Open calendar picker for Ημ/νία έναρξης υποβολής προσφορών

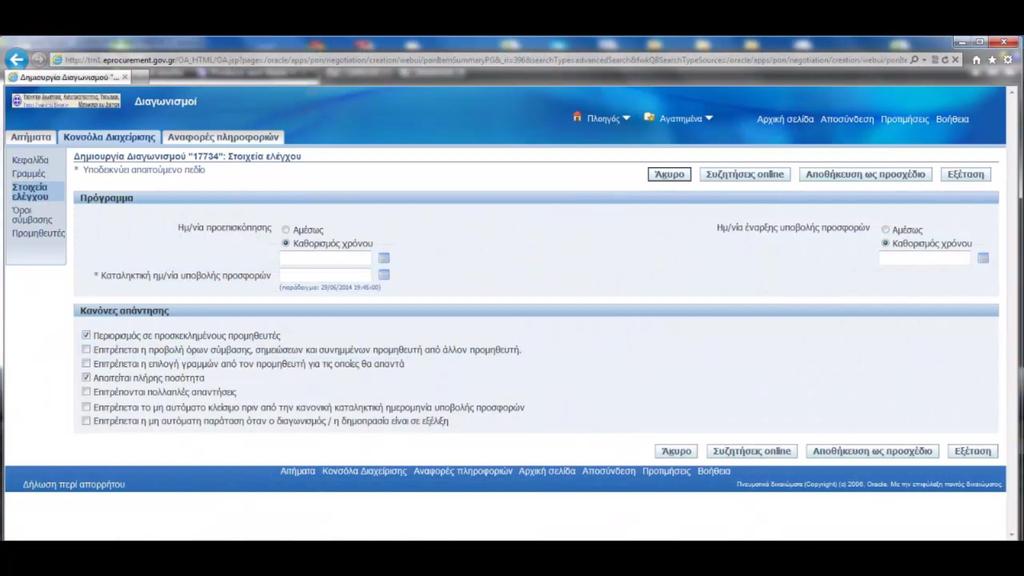(x=983, y=258)
